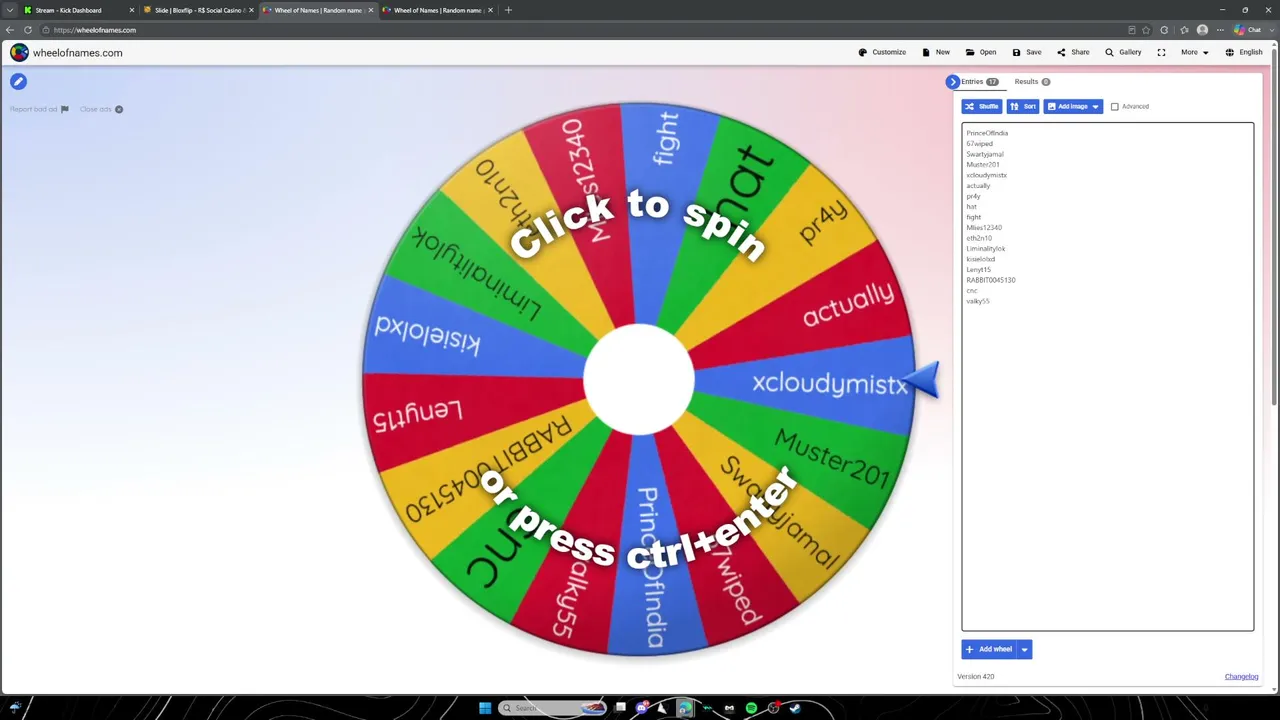Image resolution: width=1280 pixels, height=720 pixels.
Task: Enable the Advanced checkbox
Action: (1115, 106)
